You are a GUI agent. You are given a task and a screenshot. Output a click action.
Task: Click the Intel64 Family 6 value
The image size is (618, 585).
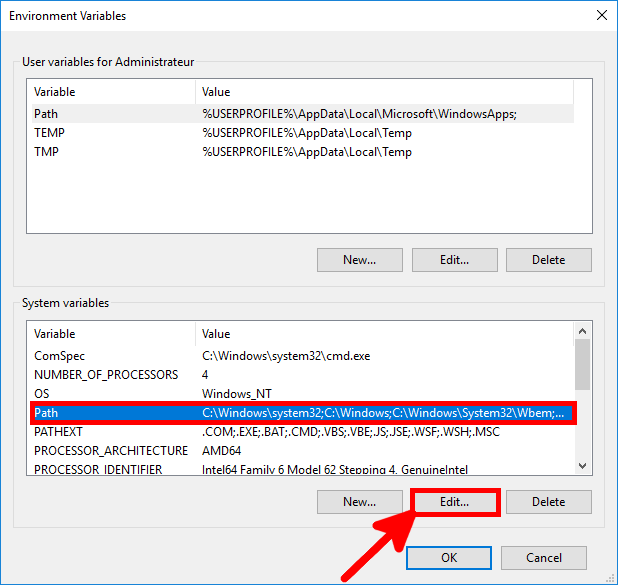coord(335,469)
